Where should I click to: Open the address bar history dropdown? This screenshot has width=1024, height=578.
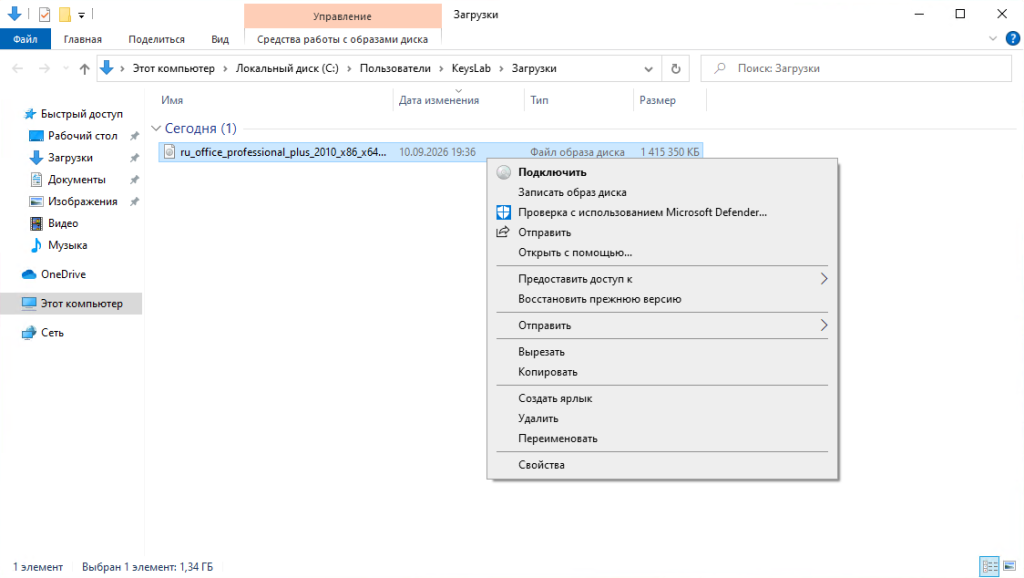tap(648, 69)
